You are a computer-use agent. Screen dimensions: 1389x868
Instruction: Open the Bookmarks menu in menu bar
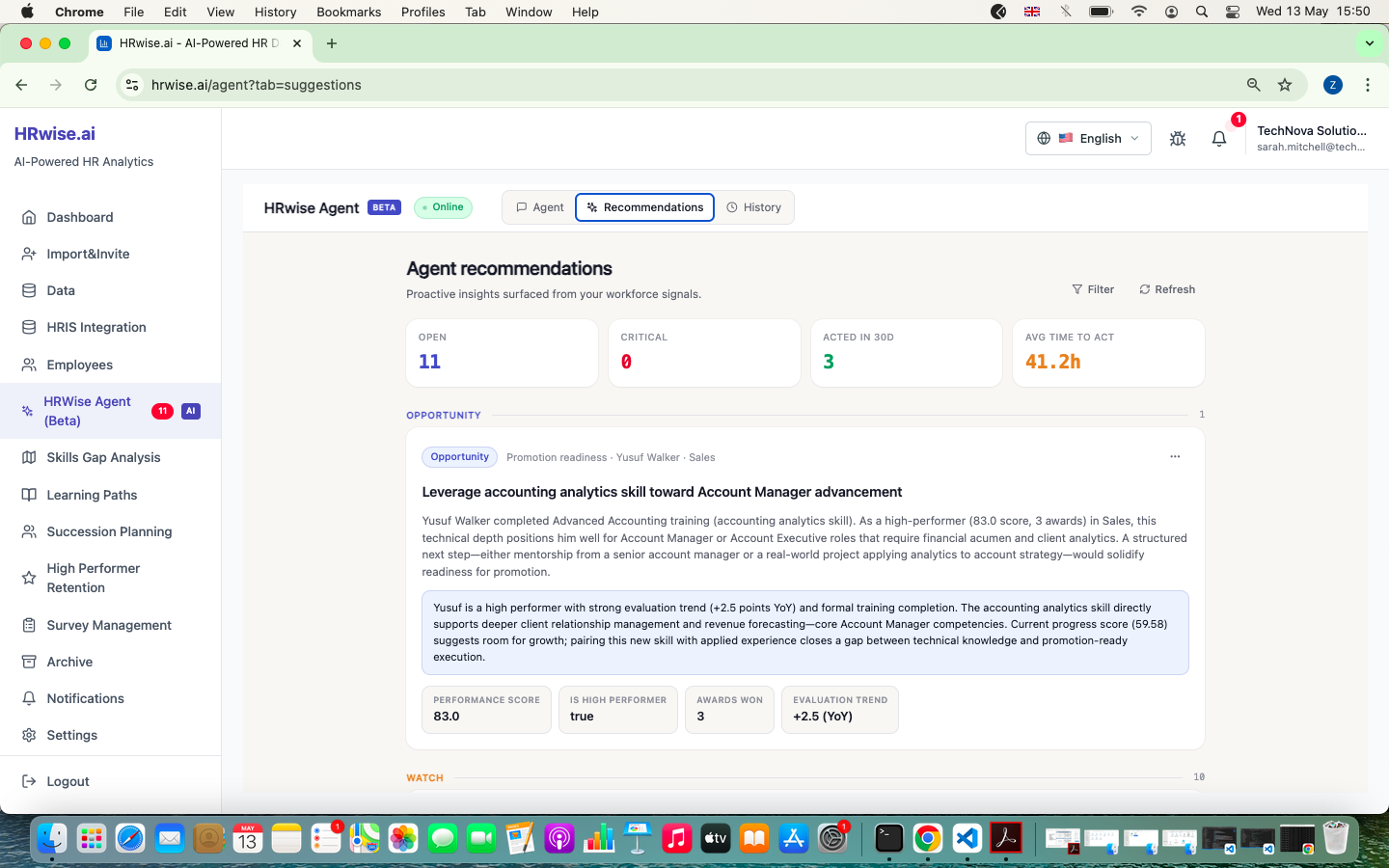pos(348,12)
